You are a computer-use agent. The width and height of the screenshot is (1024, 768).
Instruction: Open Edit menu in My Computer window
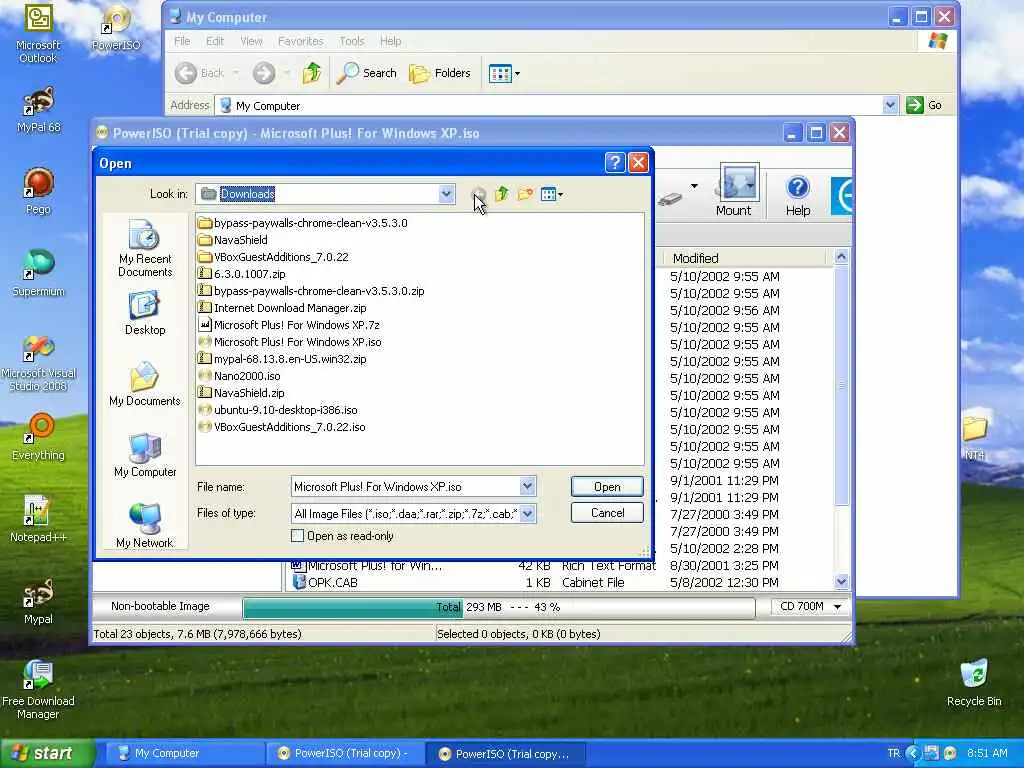215,41
